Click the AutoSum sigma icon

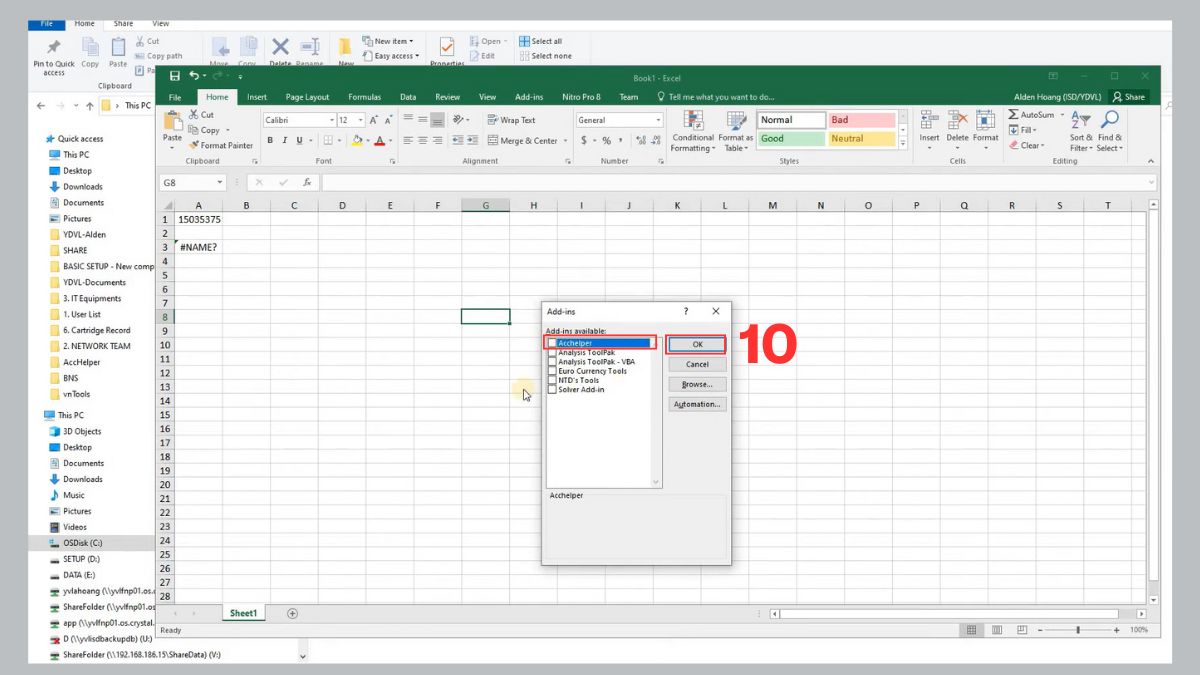(1013, 115)
